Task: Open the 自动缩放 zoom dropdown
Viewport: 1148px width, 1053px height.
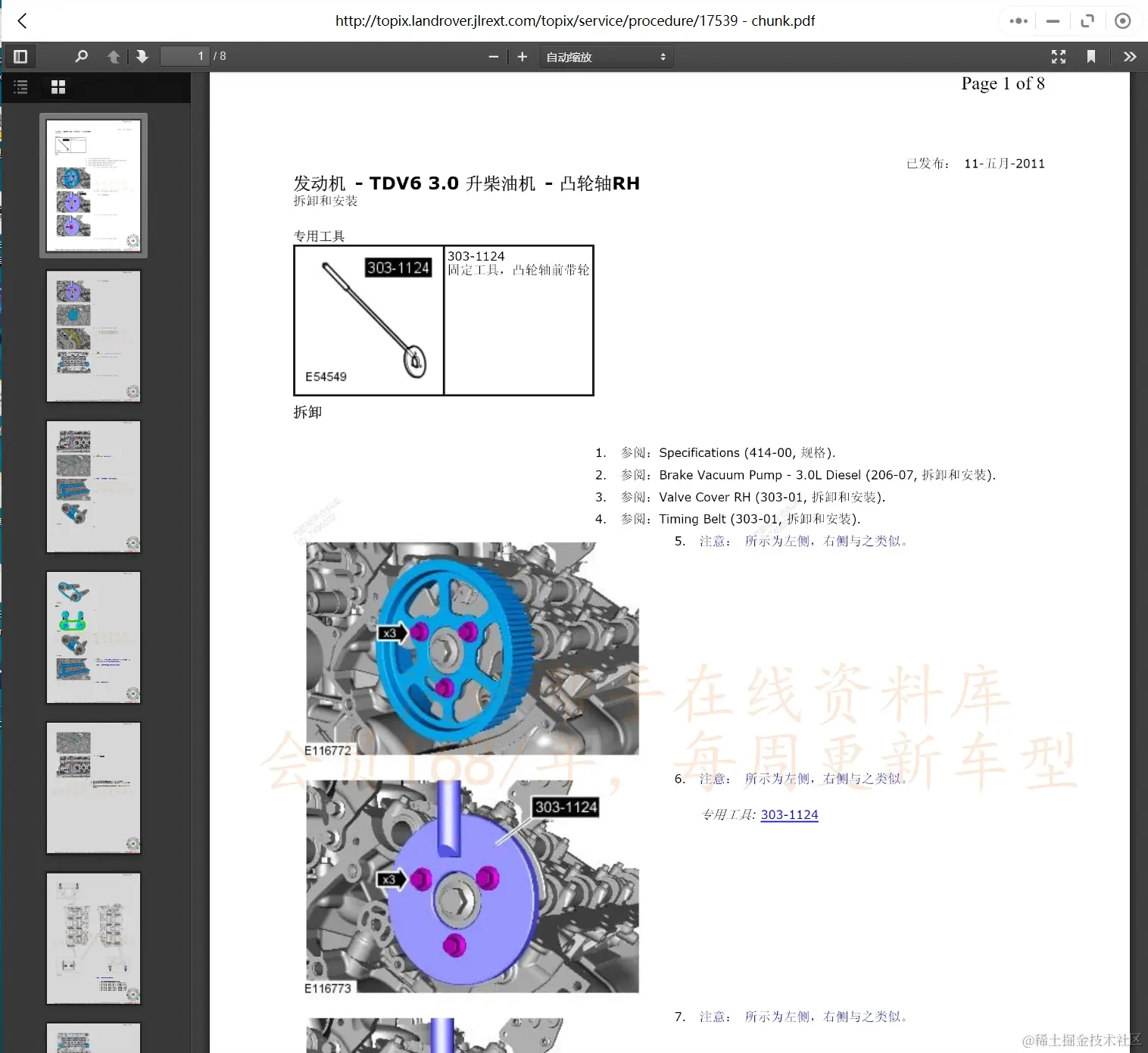Action: [x=607, y=57]
